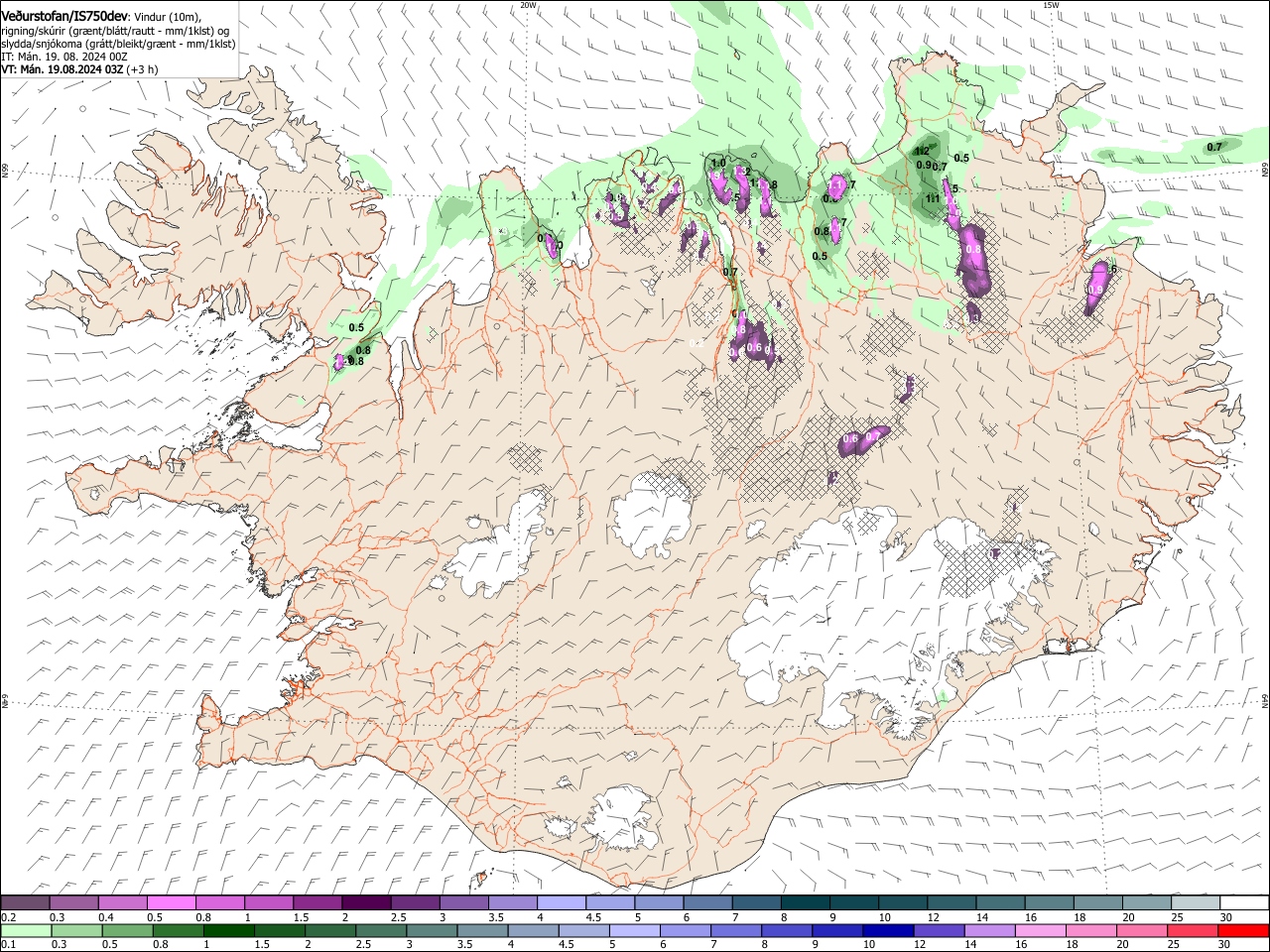This screenshot has width=1270, height=952.
Task: Click the Veðurstofan/IS750dev title text
Action: point(64,16)
